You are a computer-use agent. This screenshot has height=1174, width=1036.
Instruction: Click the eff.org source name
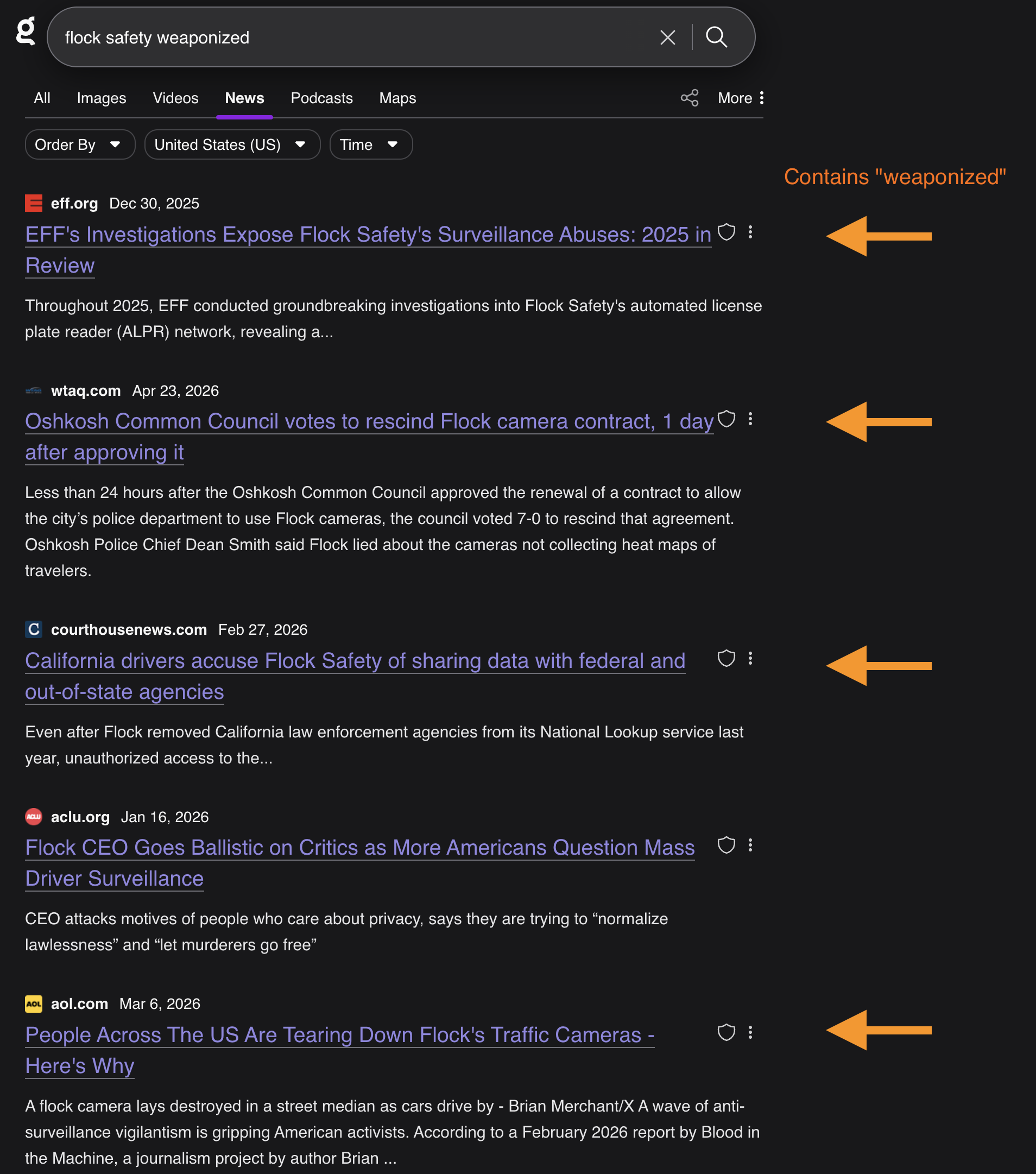pos(74,203)
